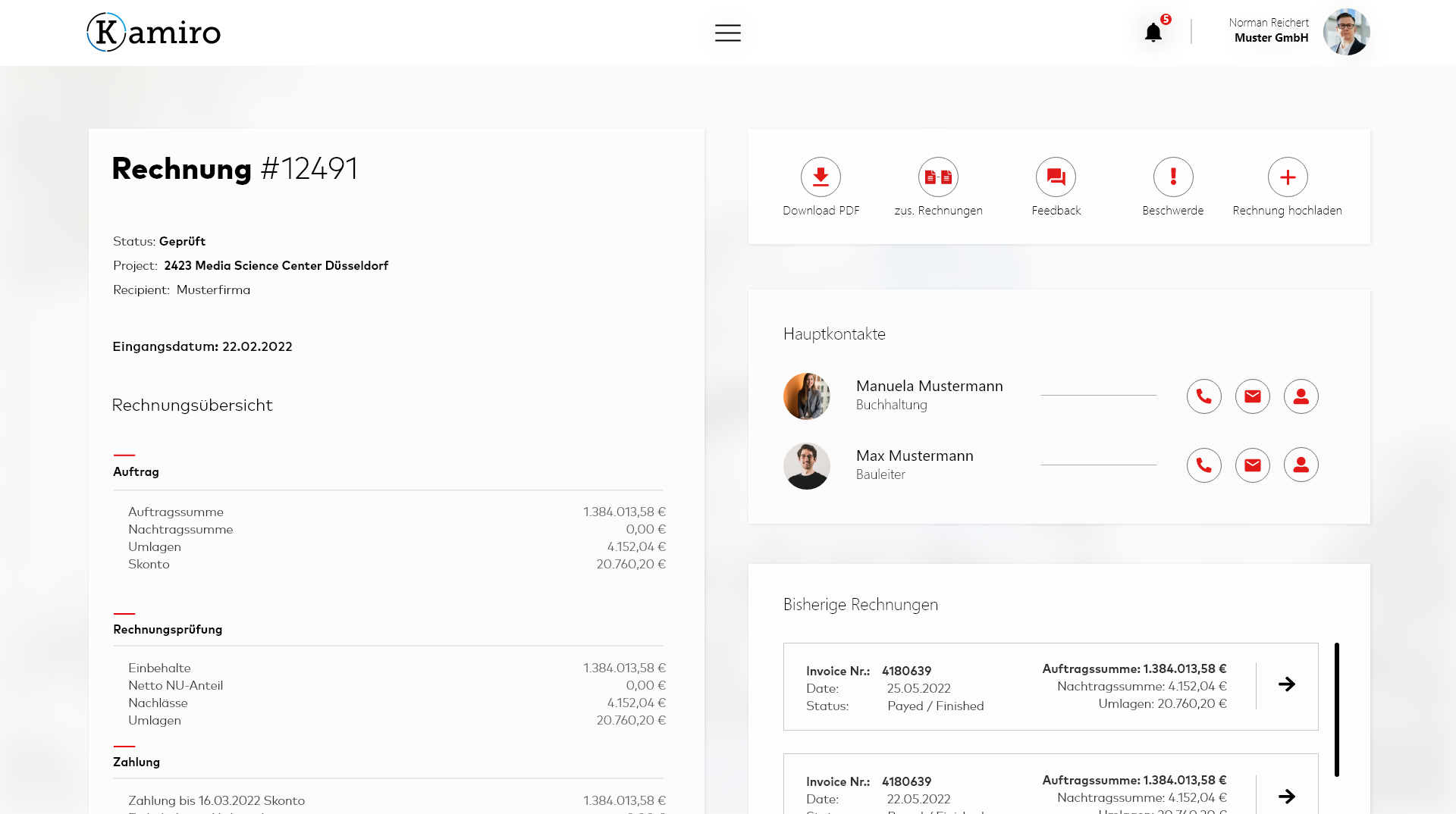The width and height of the screenshot is (1456, 814).
Task: Open Norman Reichert's profile picture
Action: click(x=1347, y=32)
